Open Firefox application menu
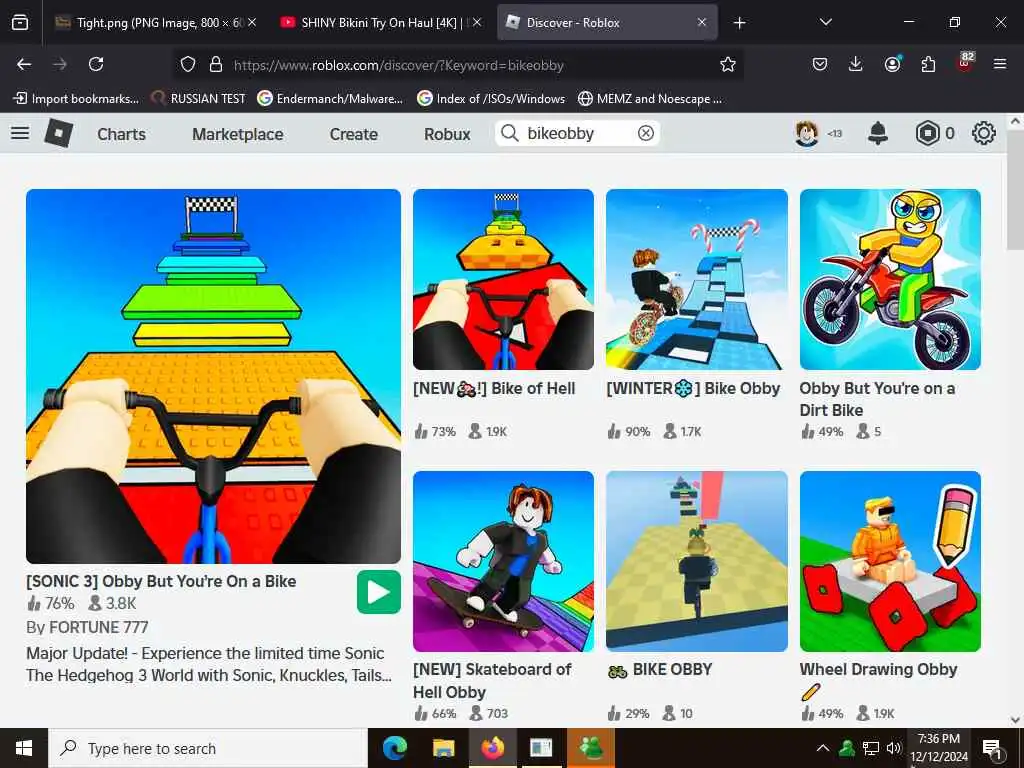This screenshot has height=768, width=1024. point(1000,64)
